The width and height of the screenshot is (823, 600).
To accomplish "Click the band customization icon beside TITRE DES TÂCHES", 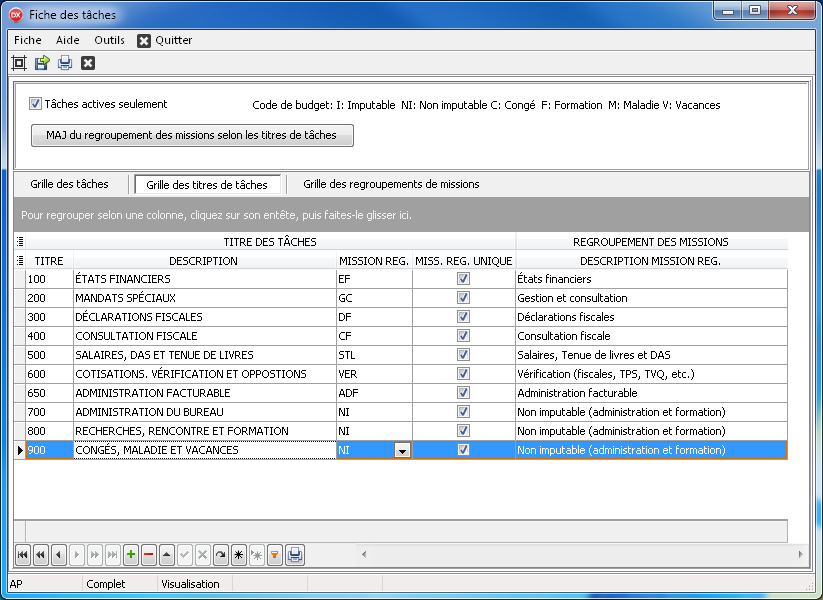I will 20,241.
